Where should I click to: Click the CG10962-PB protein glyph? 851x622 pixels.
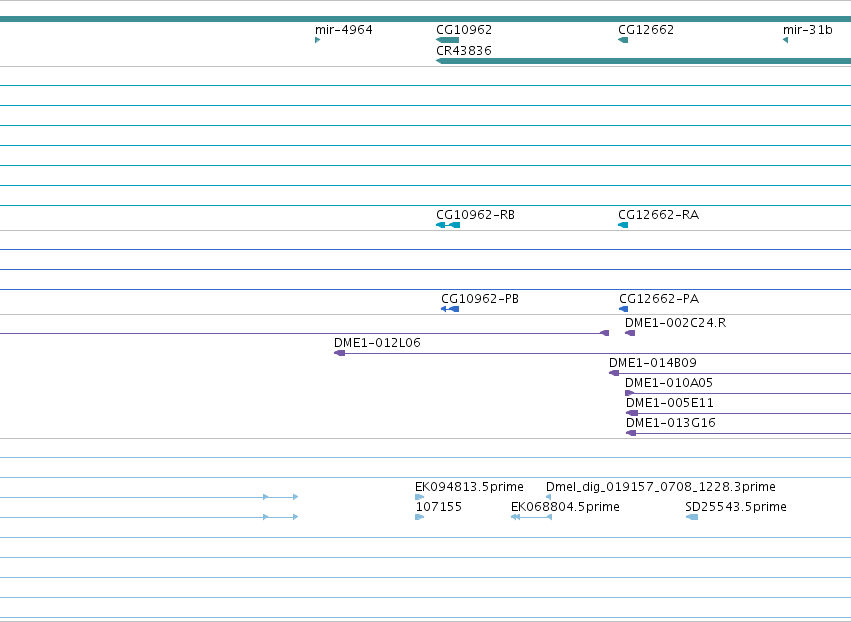coord(450,309)
